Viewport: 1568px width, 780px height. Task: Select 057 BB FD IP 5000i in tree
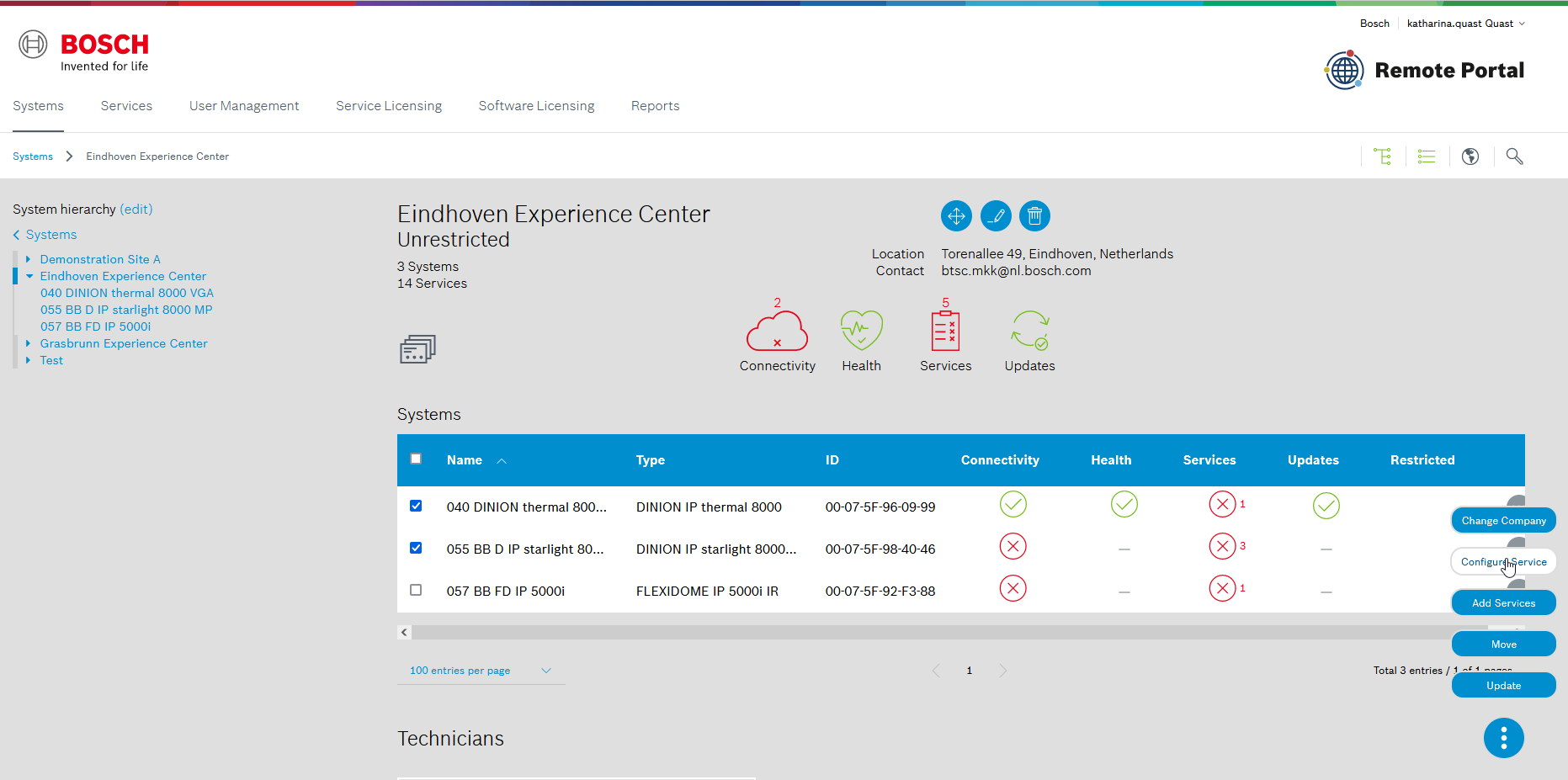pyautogui.click(x=96, y=326)
